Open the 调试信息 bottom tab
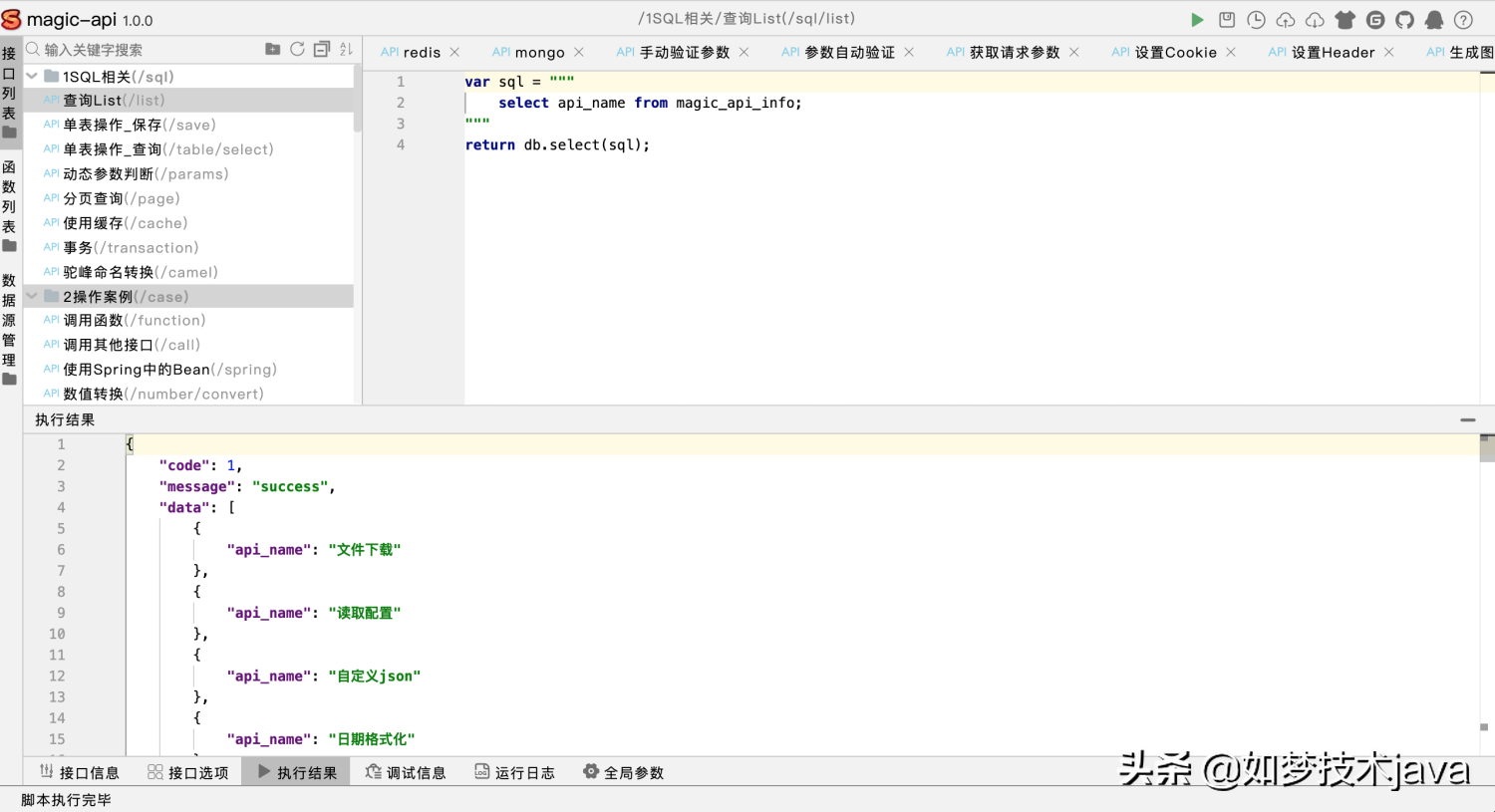This screenshot has width=1495, height=812. pos(406,772)
